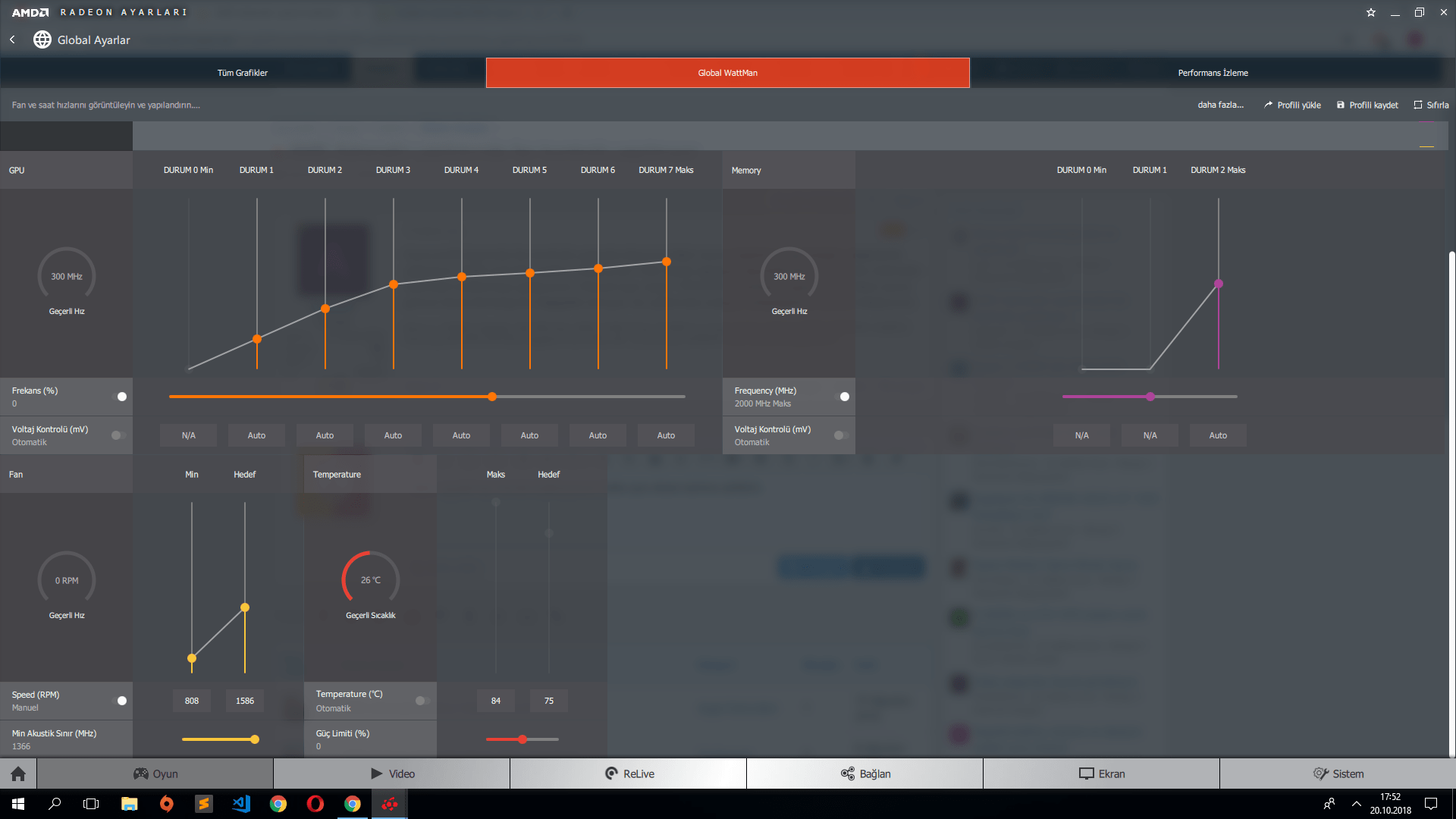Screen dimensions: 1456x819
Task: Open the Sistem system section
Action: coord(1338,773)
